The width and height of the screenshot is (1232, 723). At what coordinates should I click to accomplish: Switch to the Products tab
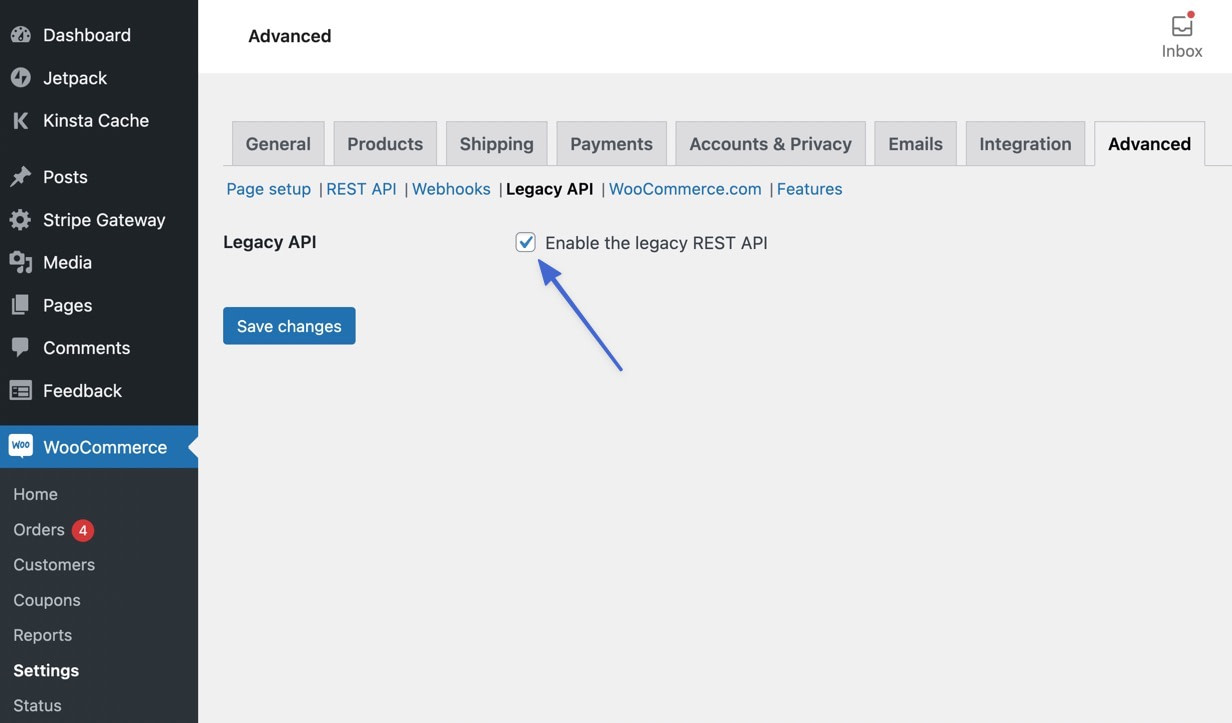tap(385, 144)
